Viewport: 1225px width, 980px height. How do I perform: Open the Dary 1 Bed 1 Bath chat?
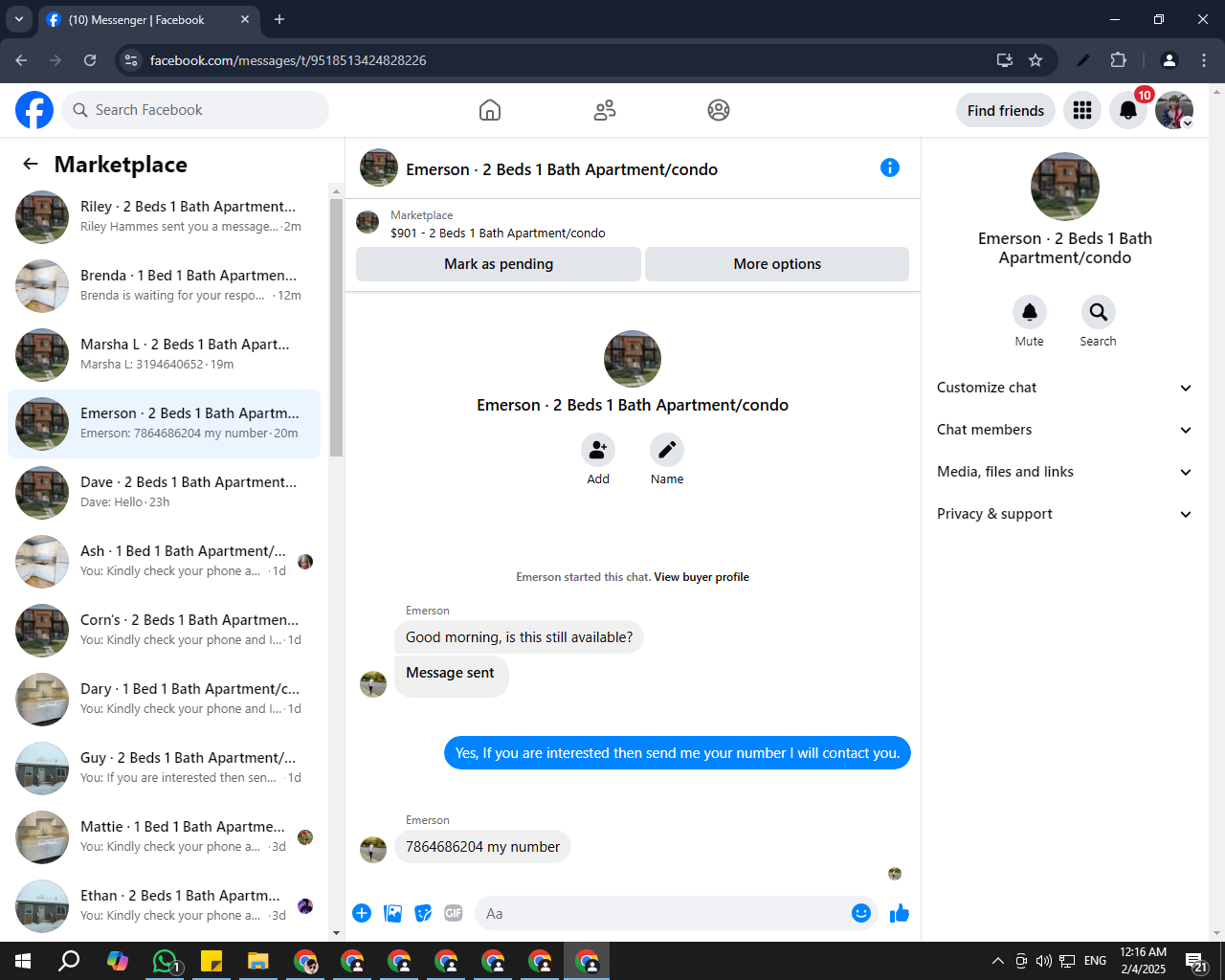click(x=164, y=700)
